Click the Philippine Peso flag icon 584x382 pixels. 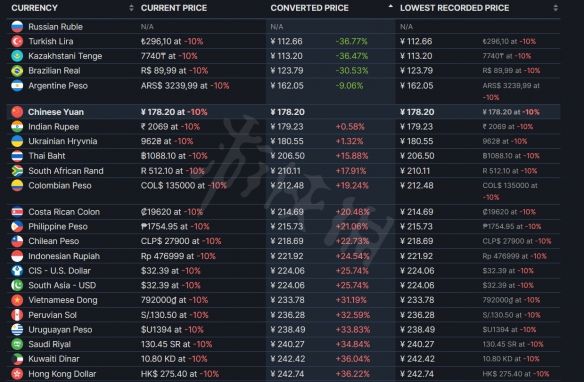pyautogui.click(x=17, y=226)
